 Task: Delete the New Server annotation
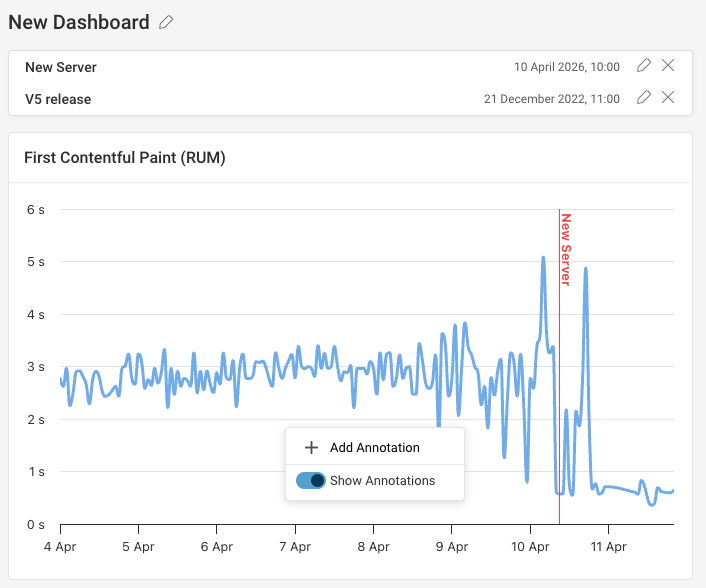click(668, 65)
